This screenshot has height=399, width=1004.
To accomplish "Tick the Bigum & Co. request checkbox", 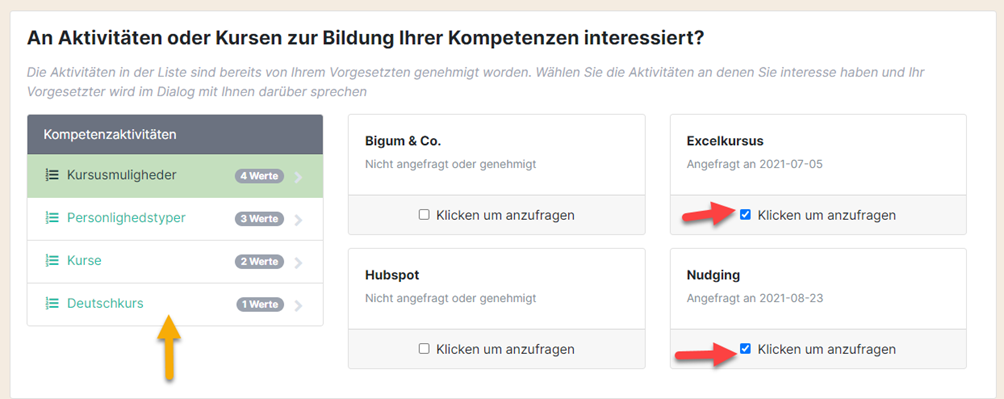I will click(423, 215).
